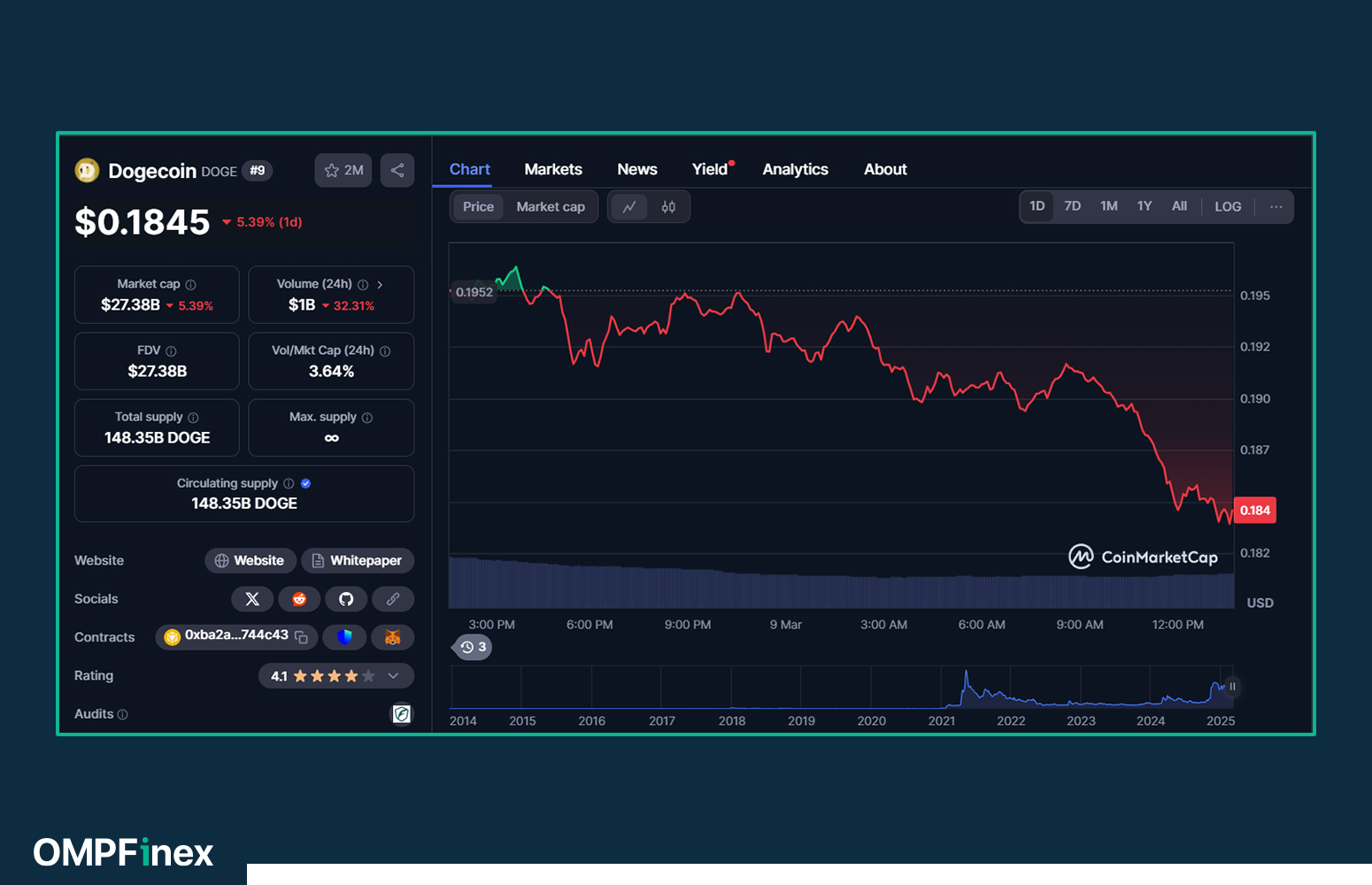
Task: Switch to the Yield tab
Action: (710, 169)
